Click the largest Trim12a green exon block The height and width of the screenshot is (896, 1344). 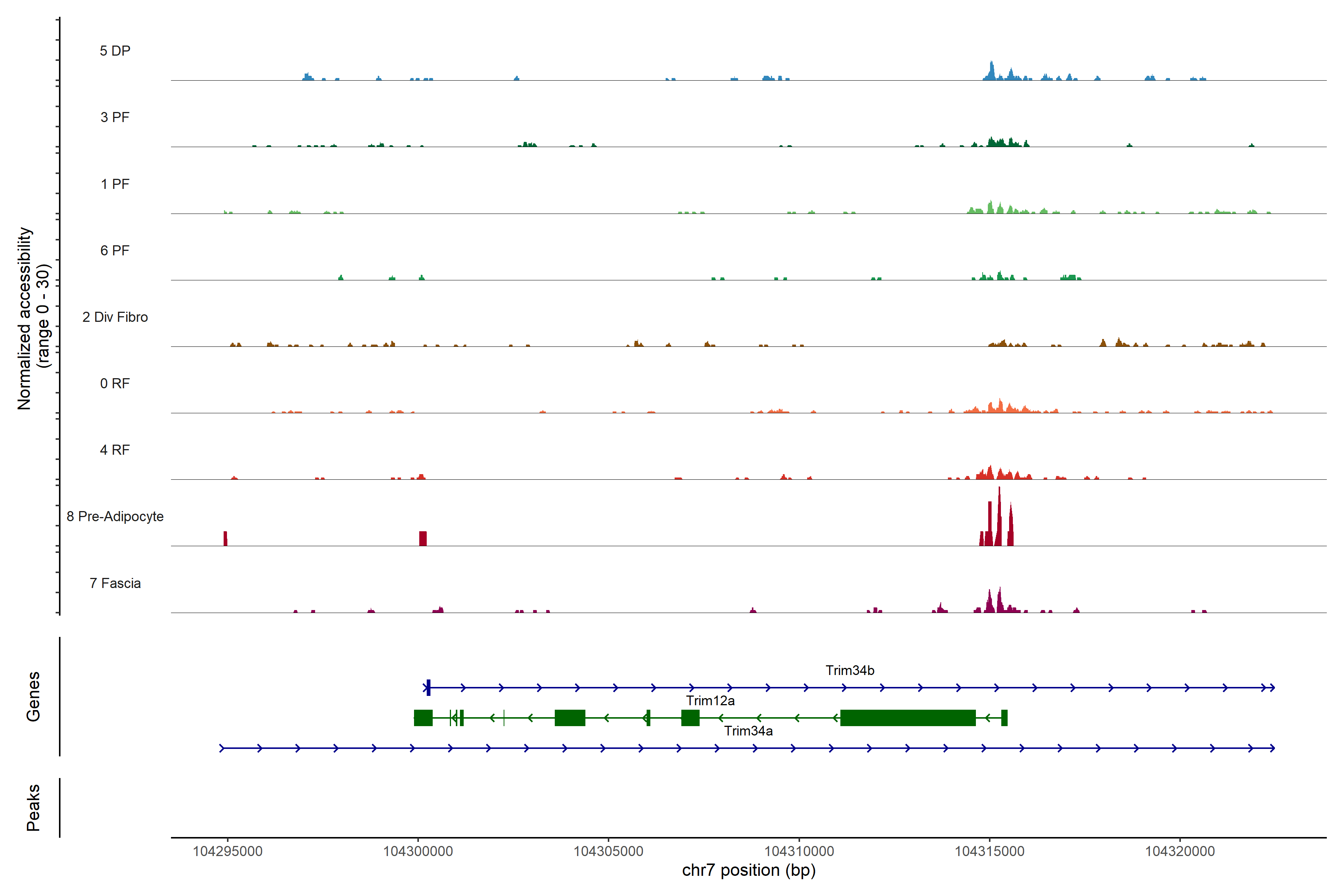[x=908, y=718]
